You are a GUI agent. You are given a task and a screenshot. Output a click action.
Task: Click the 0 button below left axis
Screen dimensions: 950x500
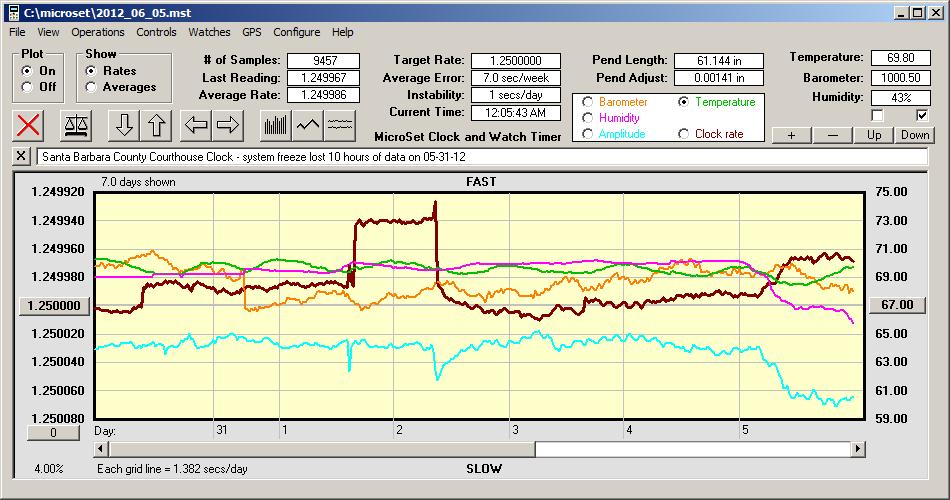point(53,433)
